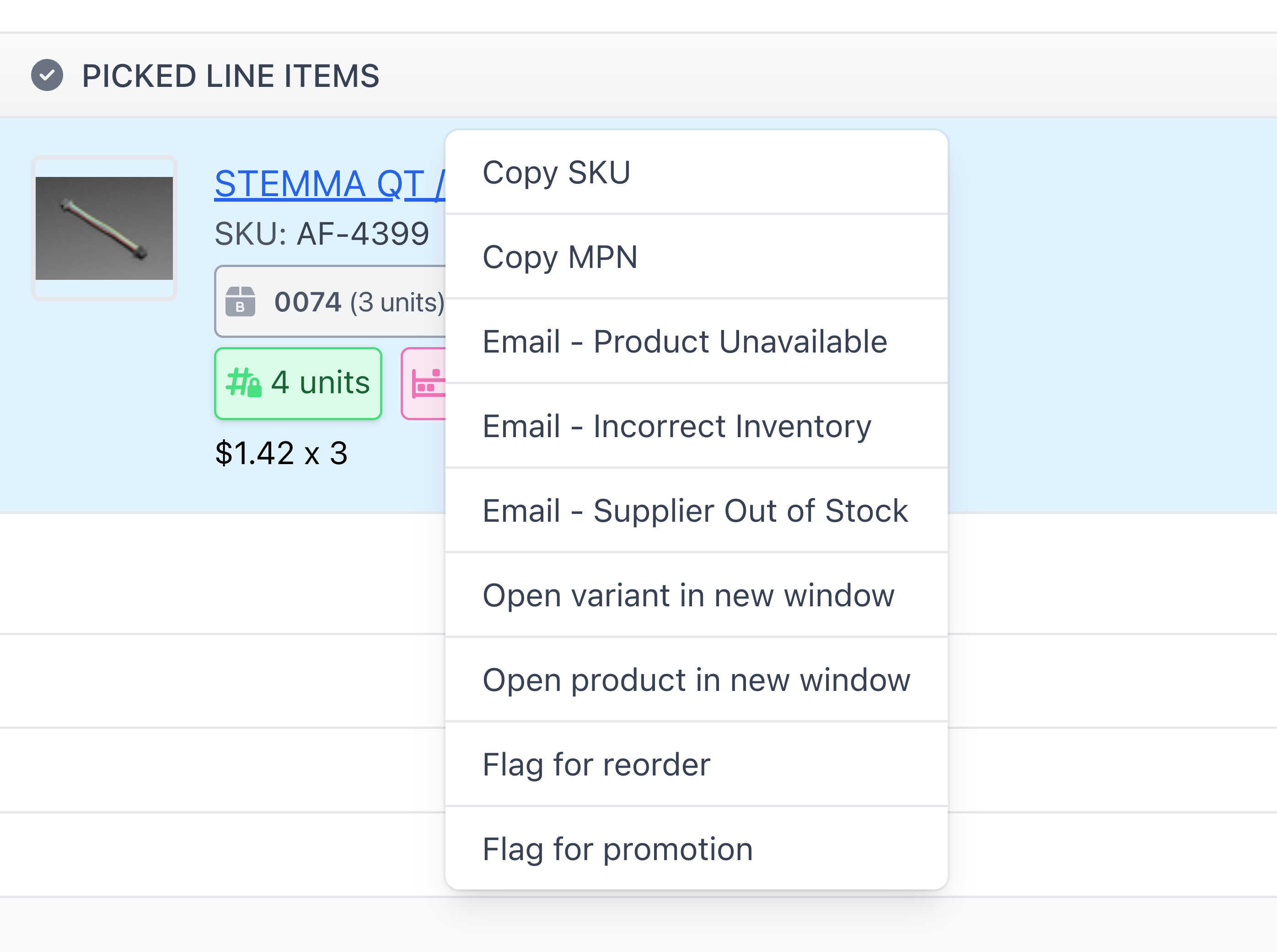The width and height of the screenshot is (1277, 952).
Task: Click the $1.42 x 3 price text
Action: click(281, 453)
